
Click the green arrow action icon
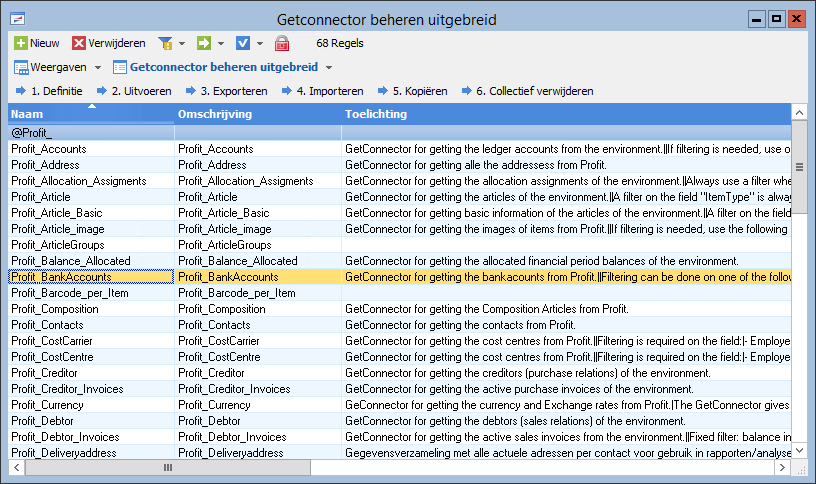tap(203, 43)
